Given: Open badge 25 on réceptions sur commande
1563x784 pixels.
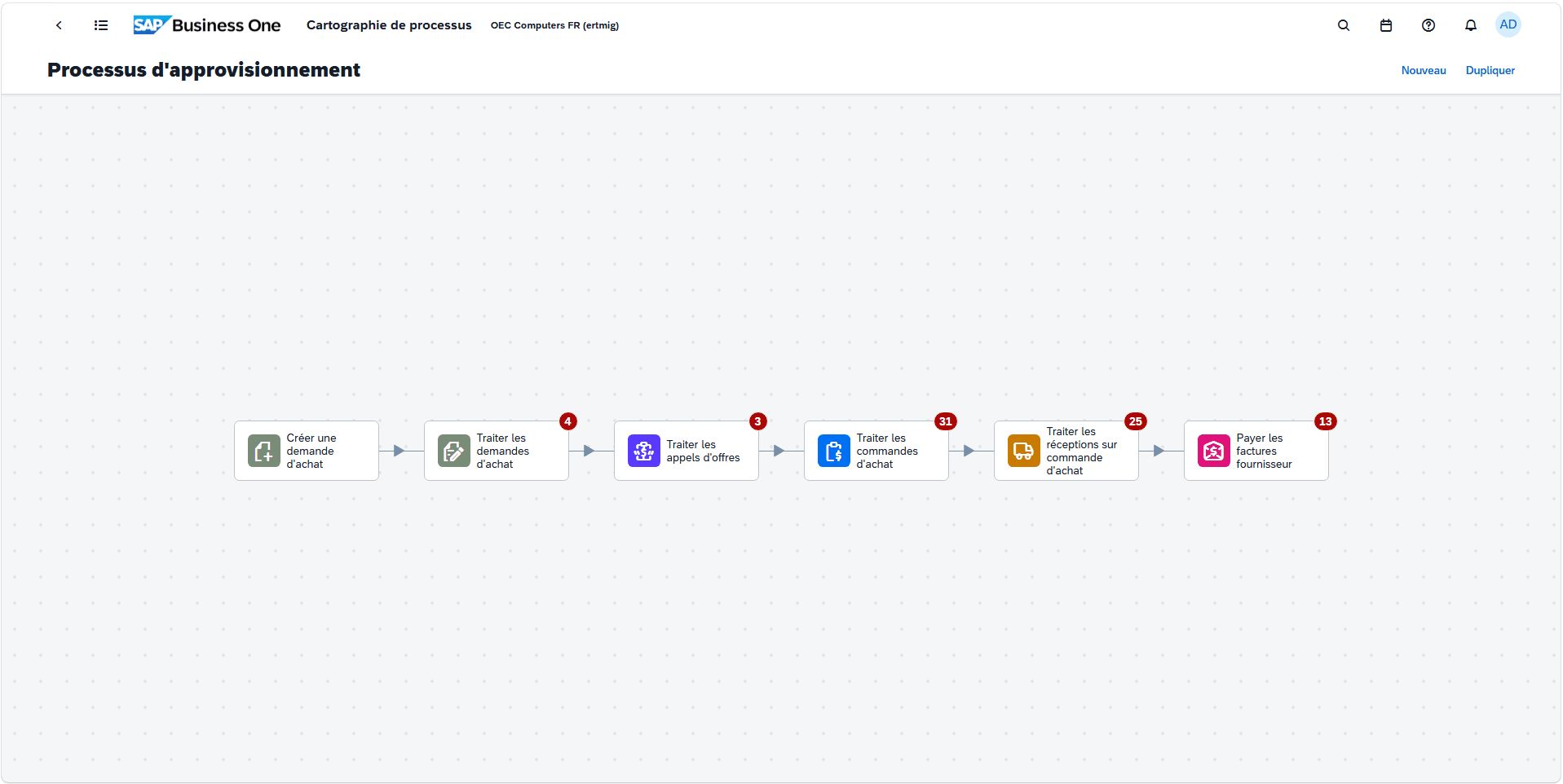Looking at the screenshot, I should [x=1136, y=421].
